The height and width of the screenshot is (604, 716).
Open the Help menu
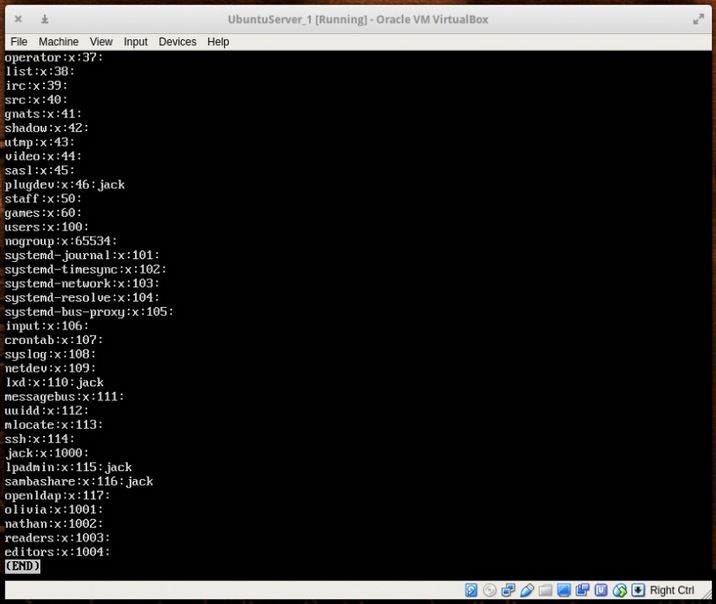pos(218,42)
